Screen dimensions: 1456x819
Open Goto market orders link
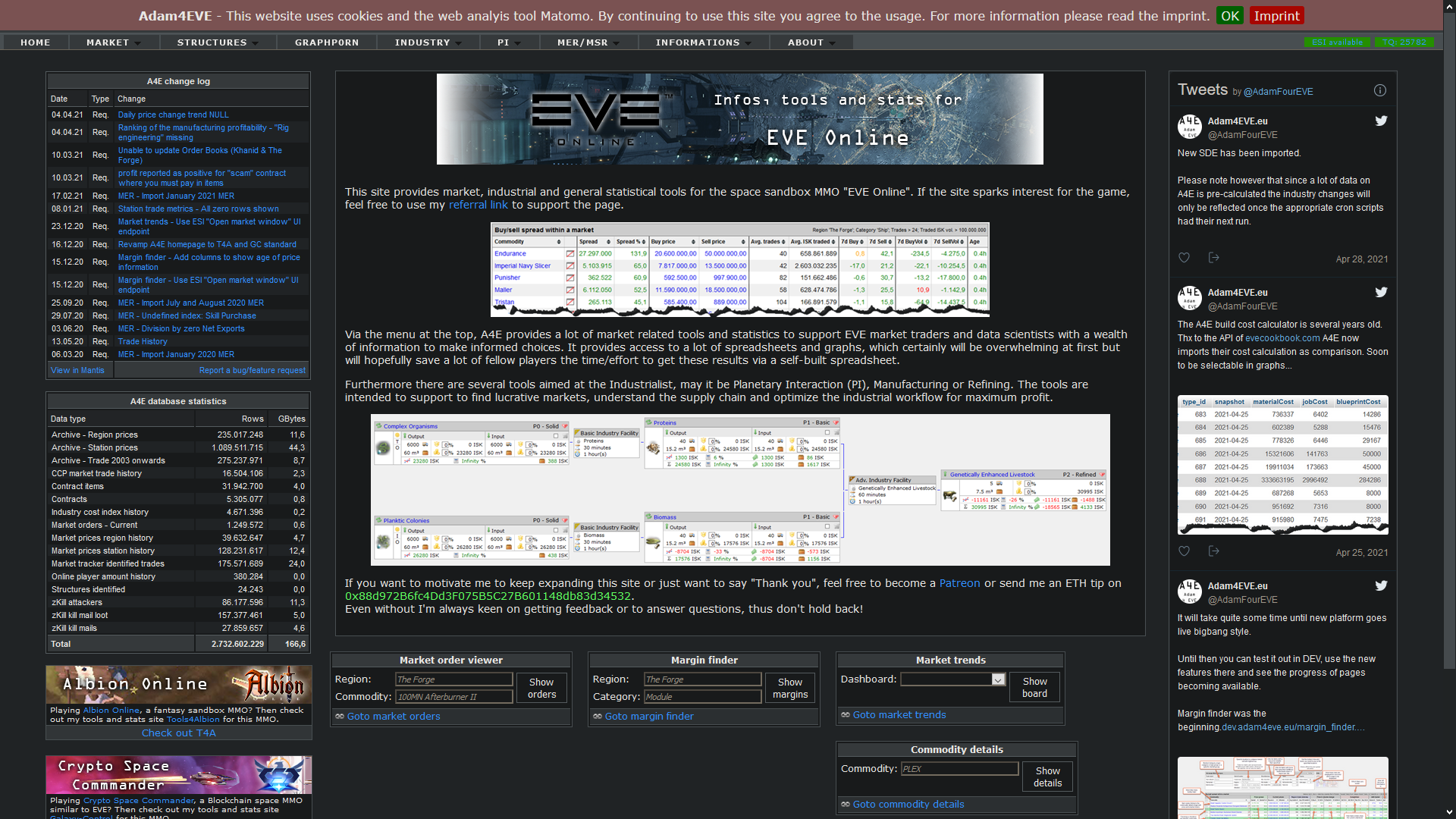coord(393,716)
